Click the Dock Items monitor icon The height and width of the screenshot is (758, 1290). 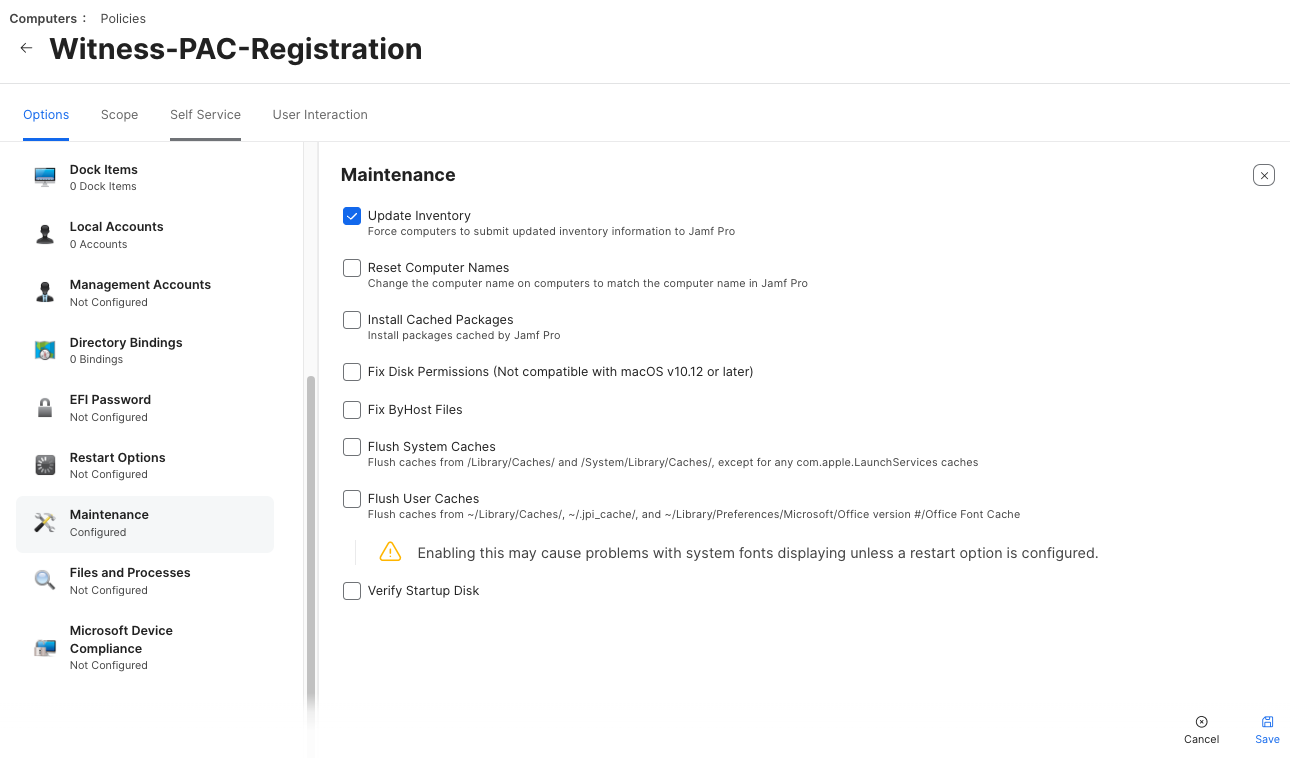tap(45, 177)
